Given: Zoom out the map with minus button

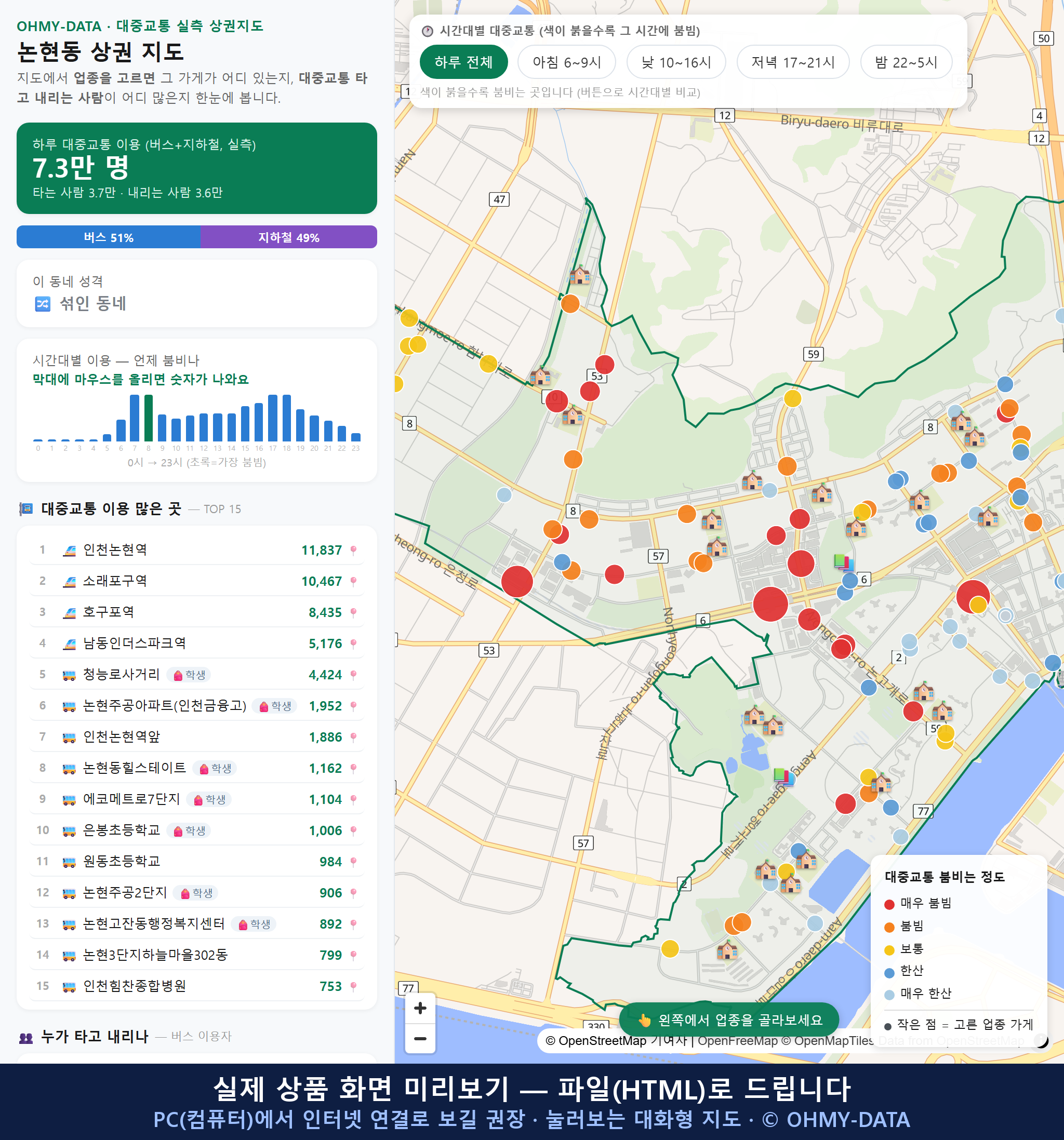Looking at the screenshot, I should (420, 1039).
